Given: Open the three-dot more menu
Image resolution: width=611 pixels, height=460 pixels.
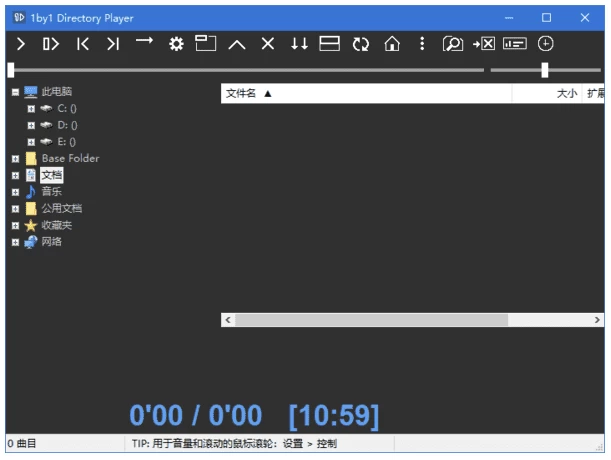Looking at the screenshot, I should 422,44.
